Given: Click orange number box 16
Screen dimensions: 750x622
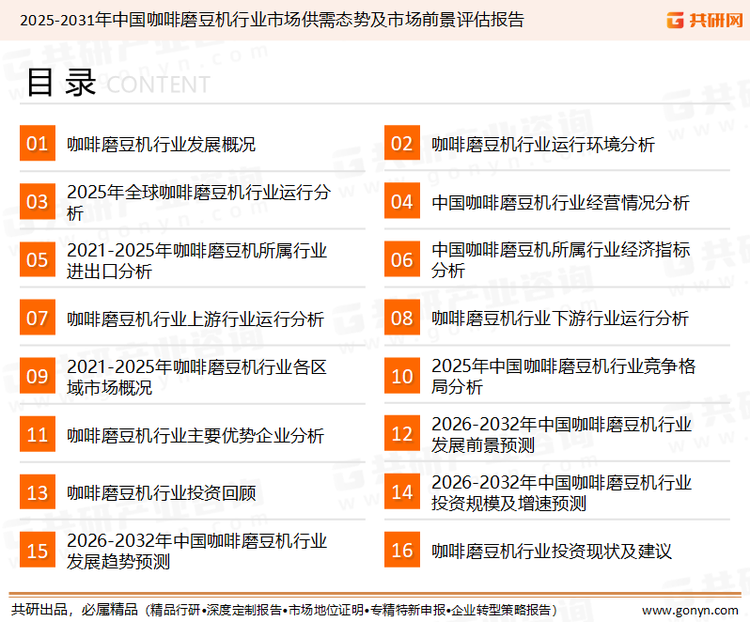Looking at the screenshot, I should click(x=402, y=550).
